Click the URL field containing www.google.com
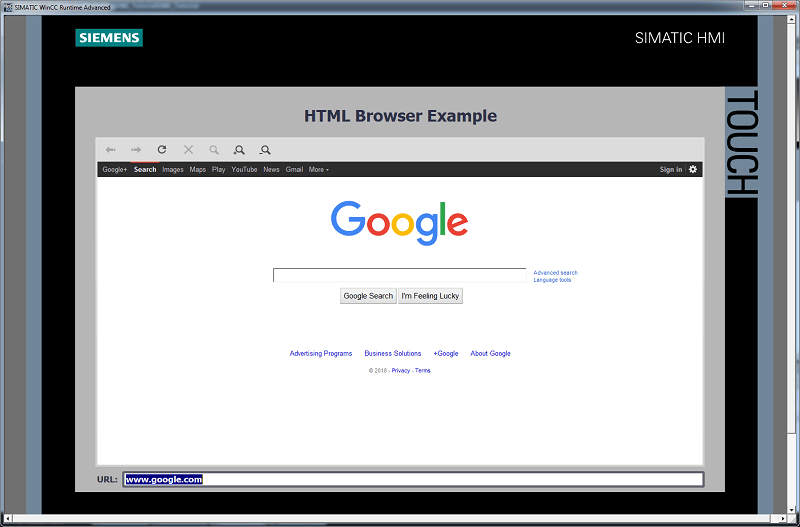 coord(413,479)
